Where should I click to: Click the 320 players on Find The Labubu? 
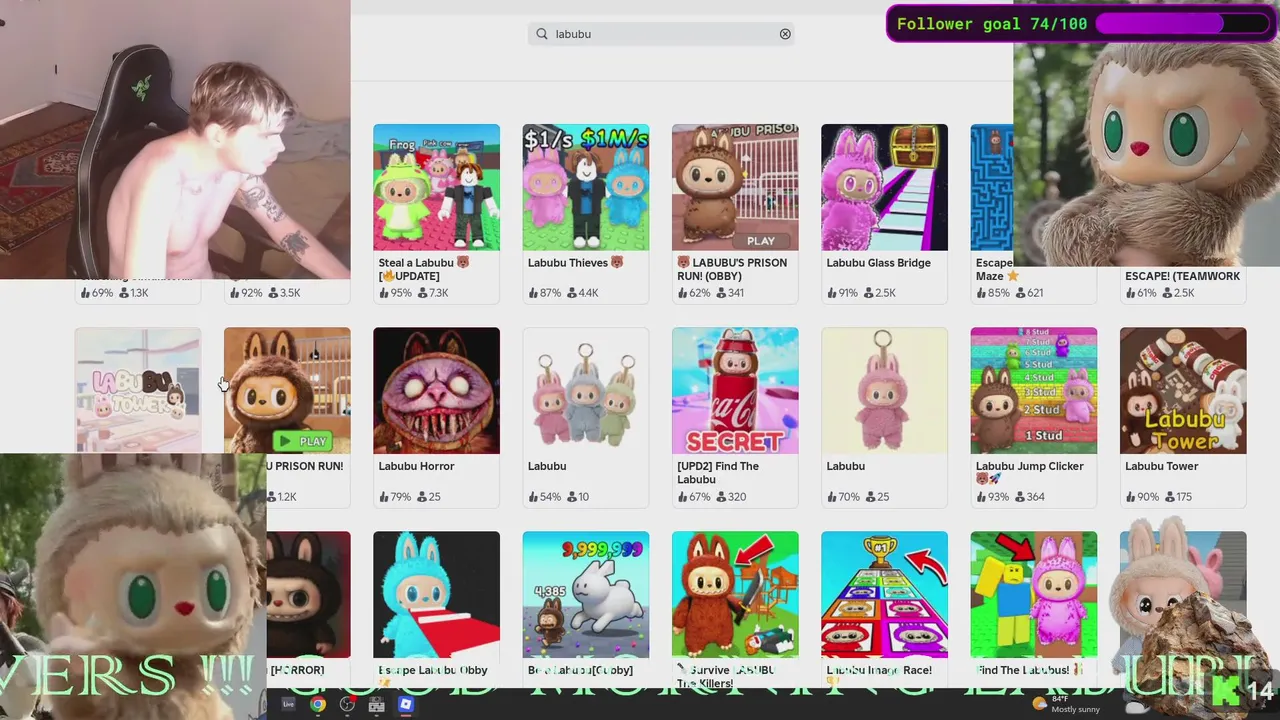coord(731,496)
